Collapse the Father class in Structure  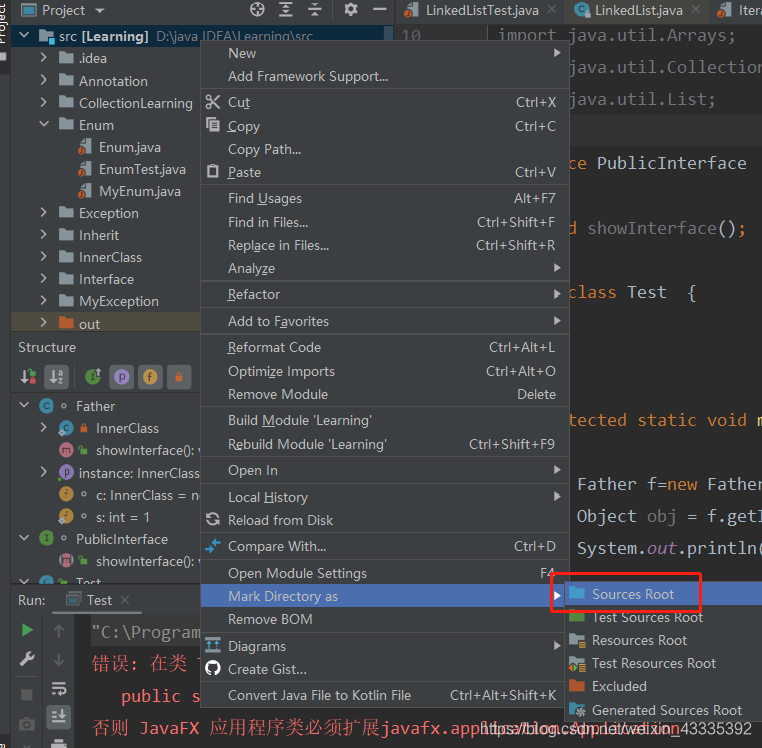click(x=24, y=405)
